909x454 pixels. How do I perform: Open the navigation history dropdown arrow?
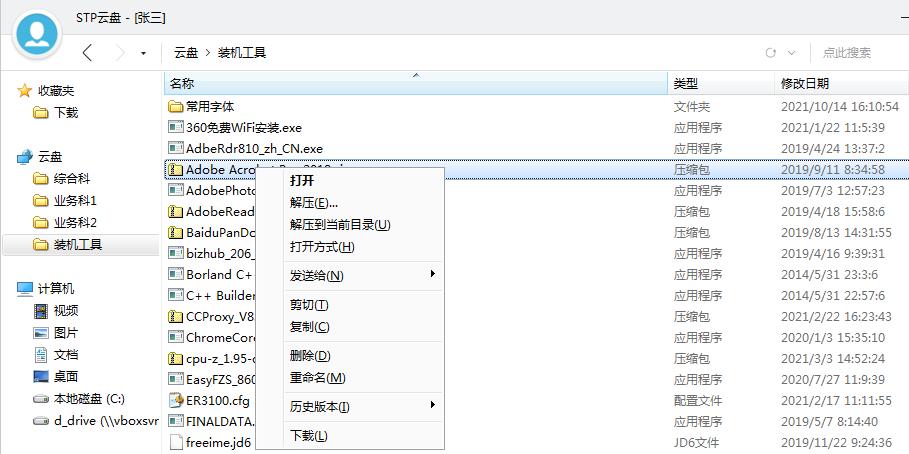[x=143, y=53]
